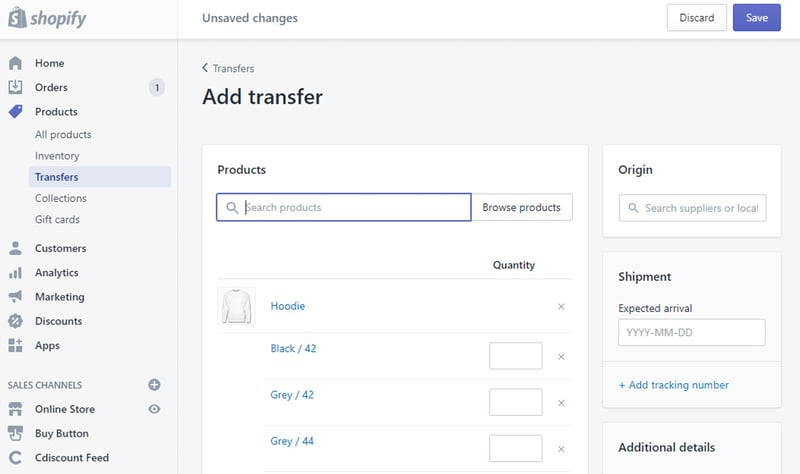Open Customers in sidebar
The height and width of the screenshot is (474, 800).
click(x=60, y=248)
